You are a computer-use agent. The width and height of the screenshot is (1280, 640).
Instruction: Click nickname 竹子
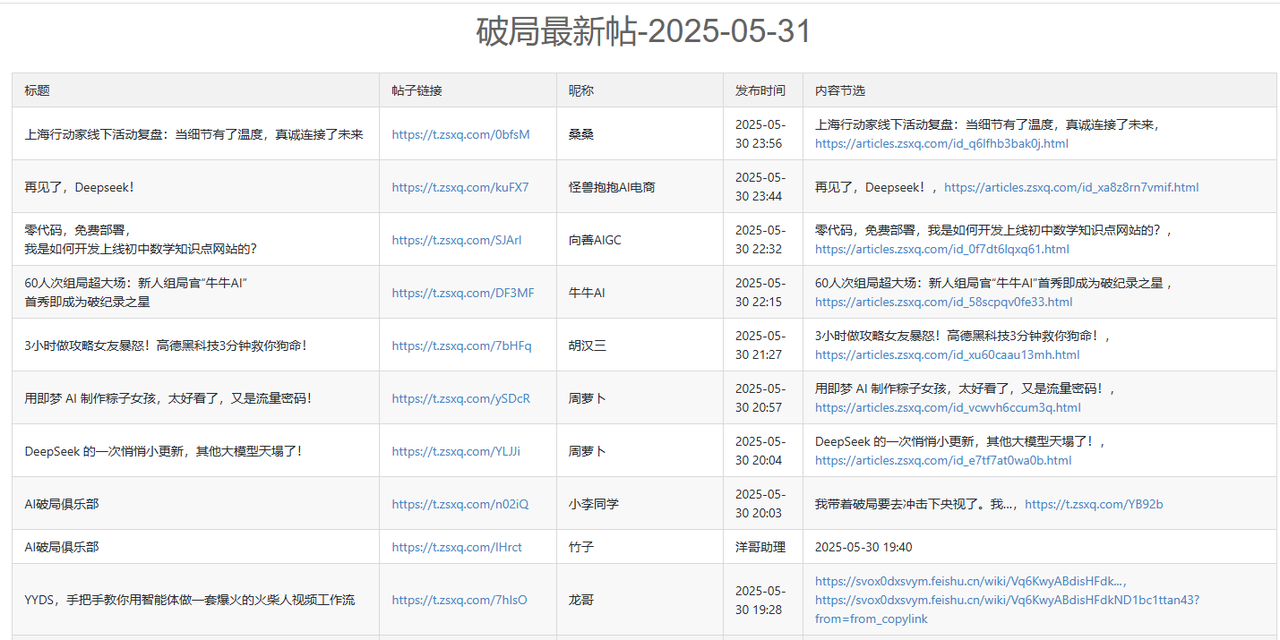point(581,547)
